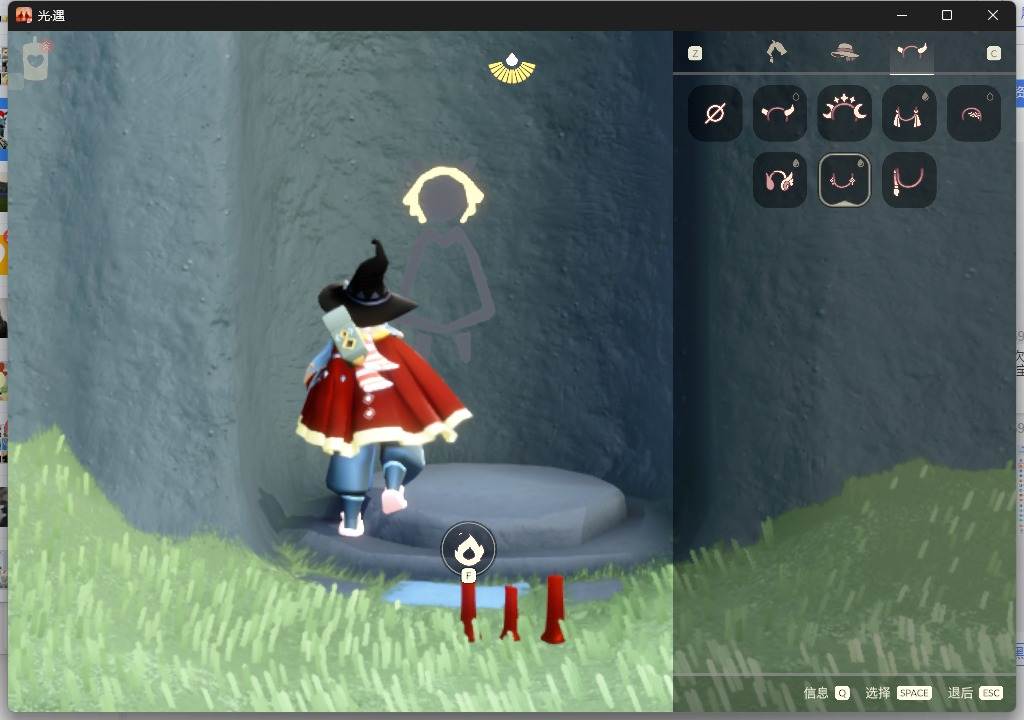The height and width of the screenshot is (720, 1024).
Task: Equip the pink ear and wing accessory
Action: (780, 180)
